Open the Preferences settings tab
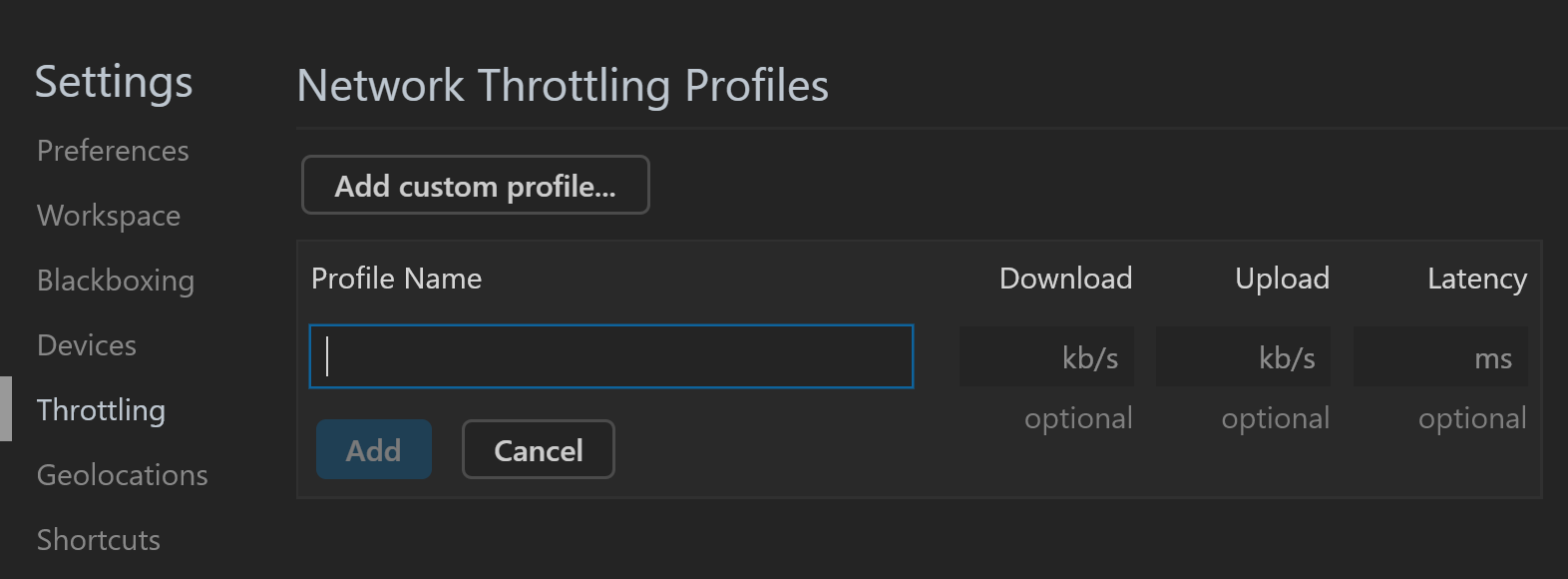Screen dimensions: 1568x579 (113, 151)
